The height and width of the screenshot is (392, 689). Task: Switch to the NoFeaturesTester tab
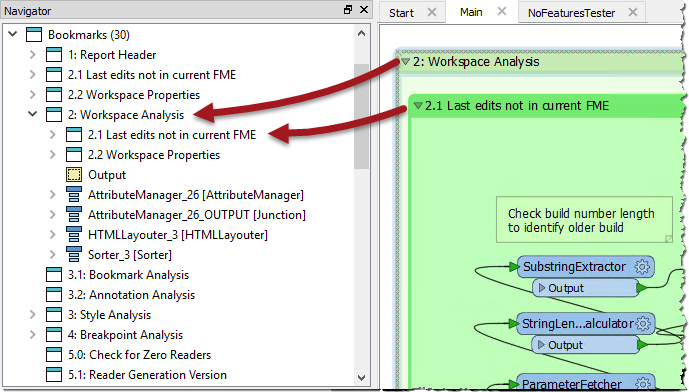click(571, 13)
